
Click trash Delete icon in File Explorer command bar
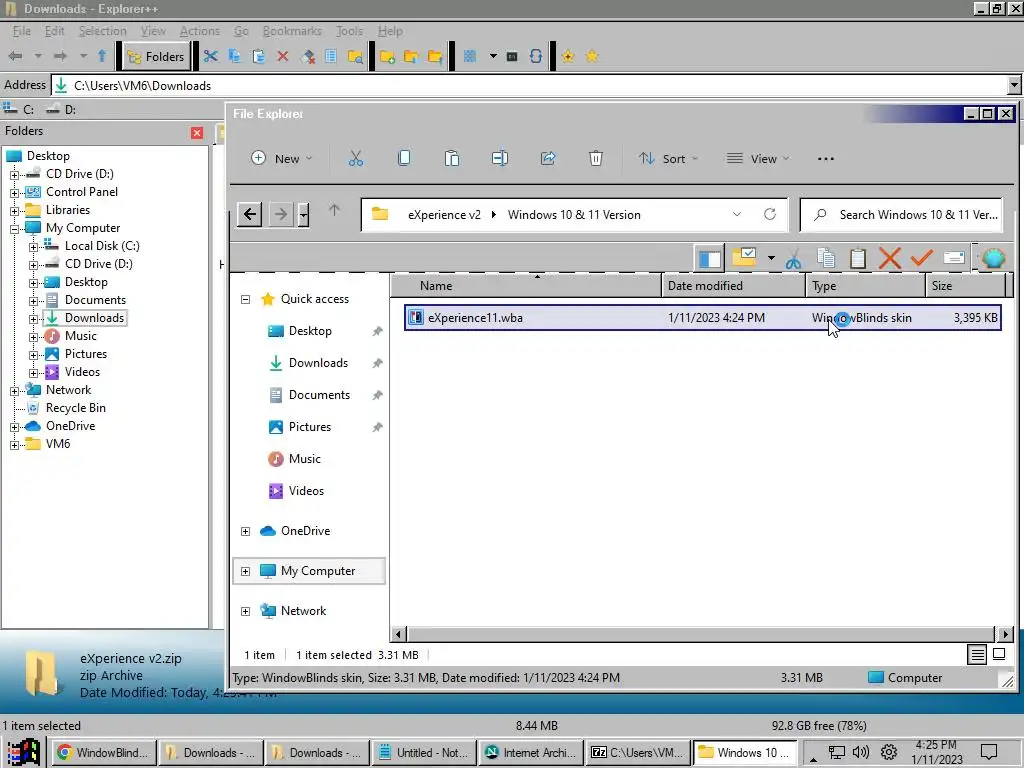coord(596,159)
